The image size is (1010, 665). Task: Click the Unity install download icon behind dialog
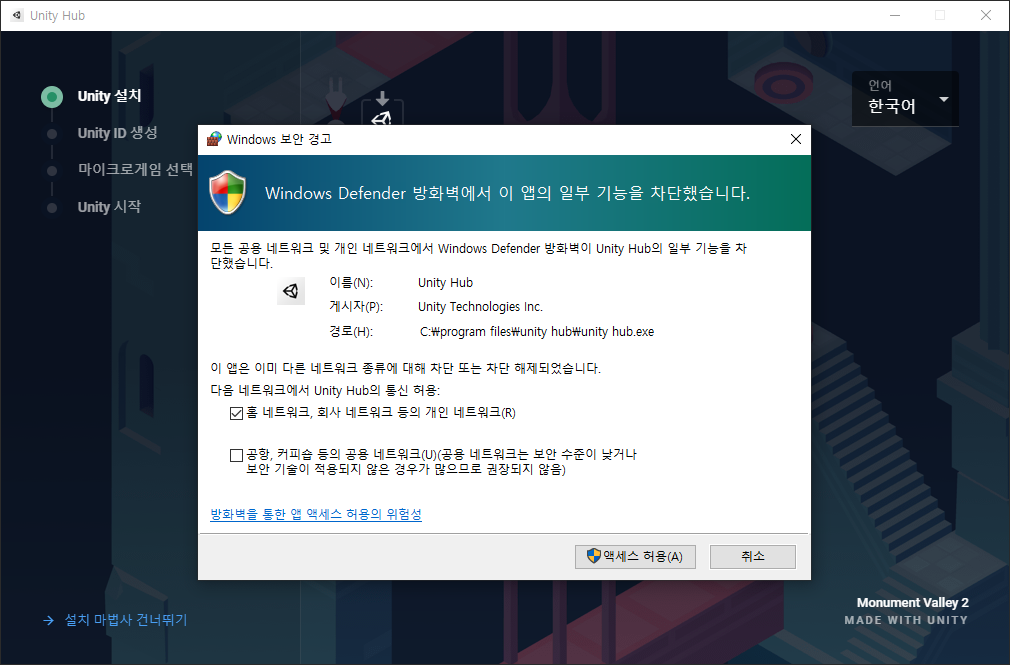tap(382, 108)
